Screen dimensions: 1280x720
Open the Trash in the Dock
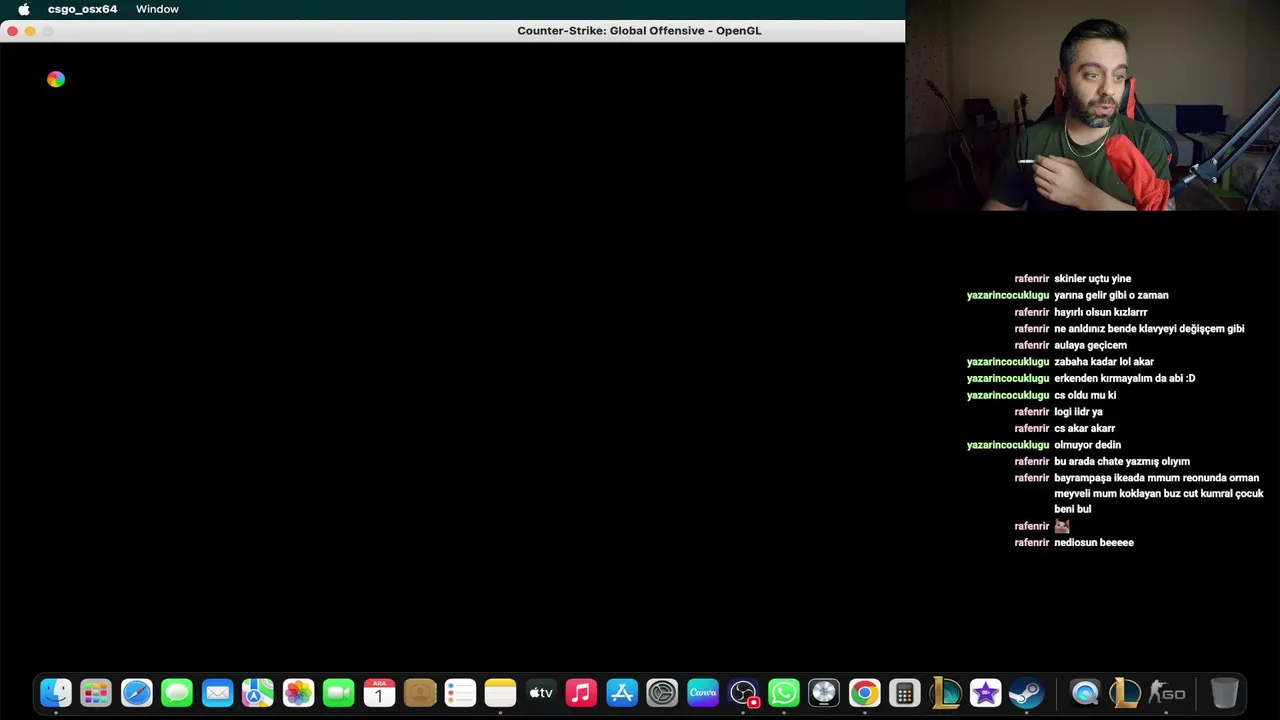pos(1224,693)
